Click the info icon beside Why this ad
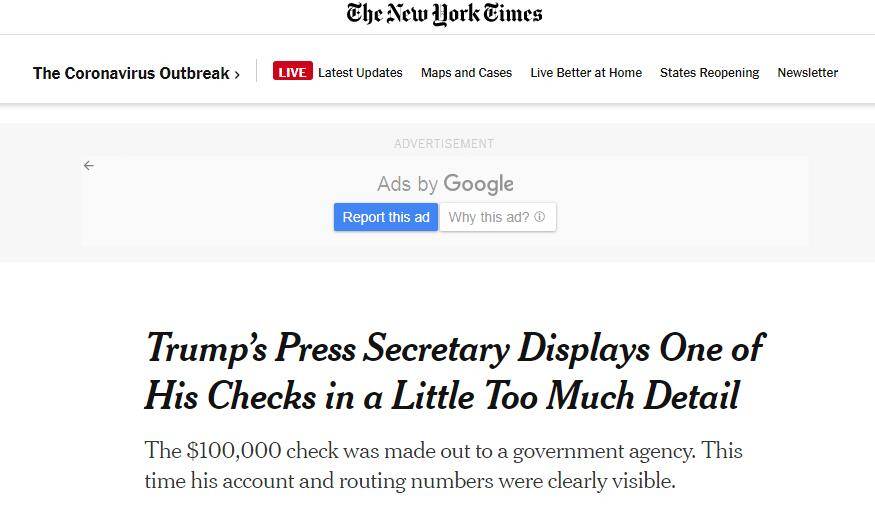The height and width of the screenshot is (516, 875). (x=540, y=217)
